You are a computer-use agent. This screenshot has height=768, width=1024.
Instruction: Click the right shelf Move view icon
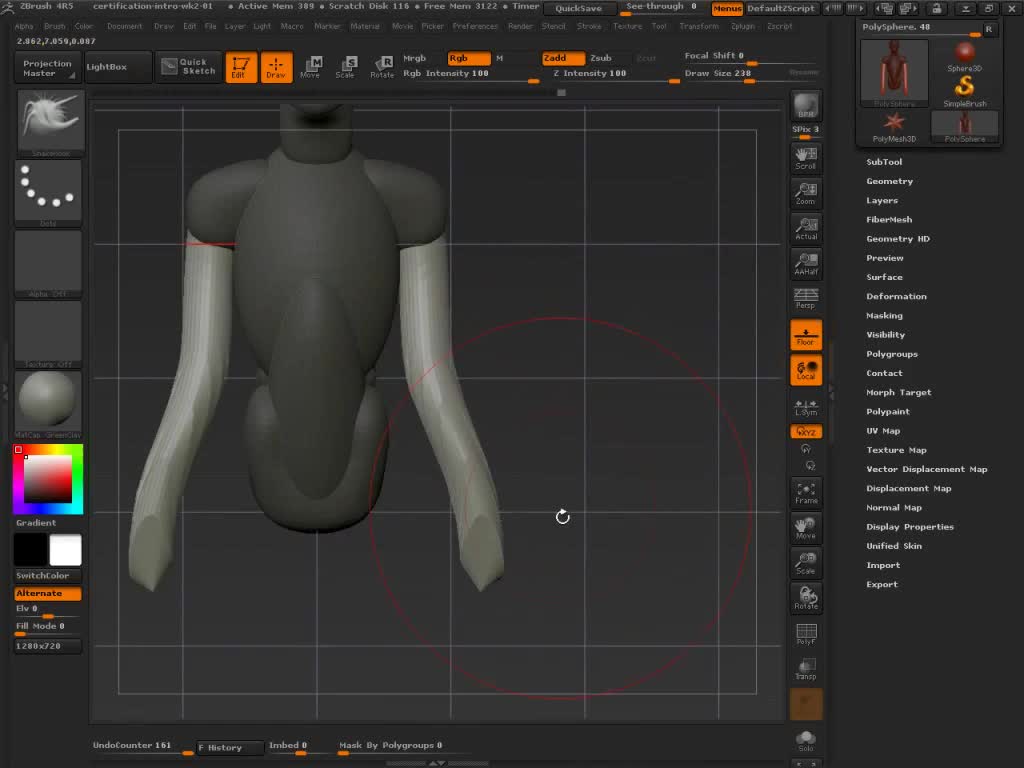806,529
